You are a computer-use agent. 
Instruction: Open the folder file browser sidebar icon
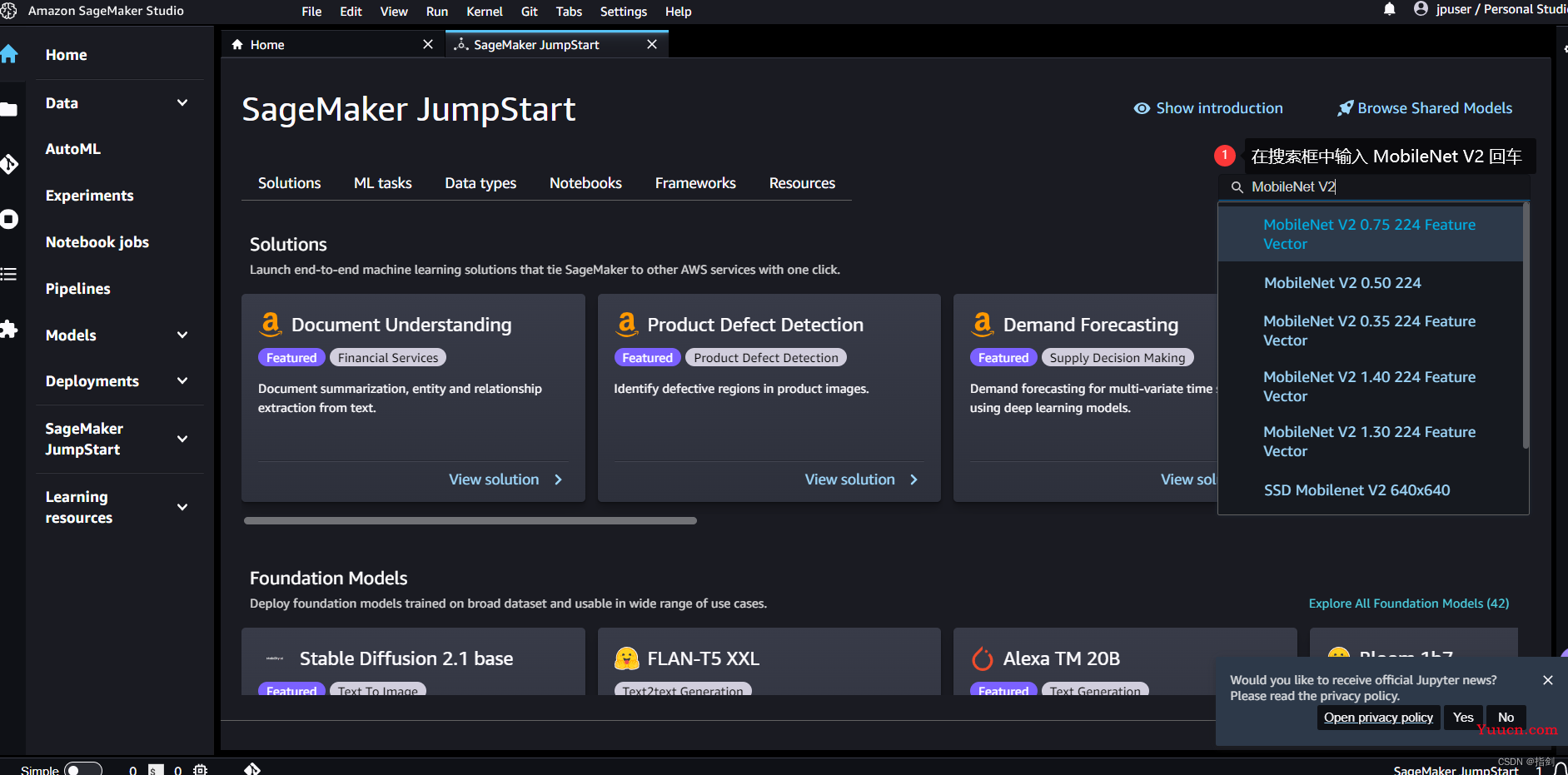pyautogui.click(x=9, y=109)
